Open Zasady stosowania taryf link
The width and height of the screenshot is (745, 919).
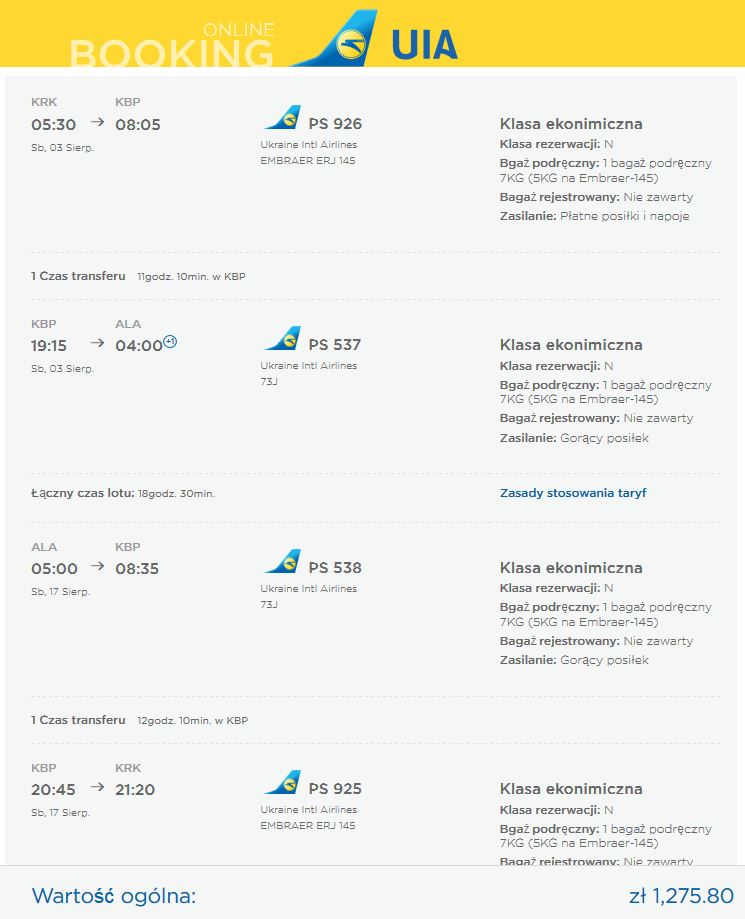pyautogui.click(x=573, y=493)
